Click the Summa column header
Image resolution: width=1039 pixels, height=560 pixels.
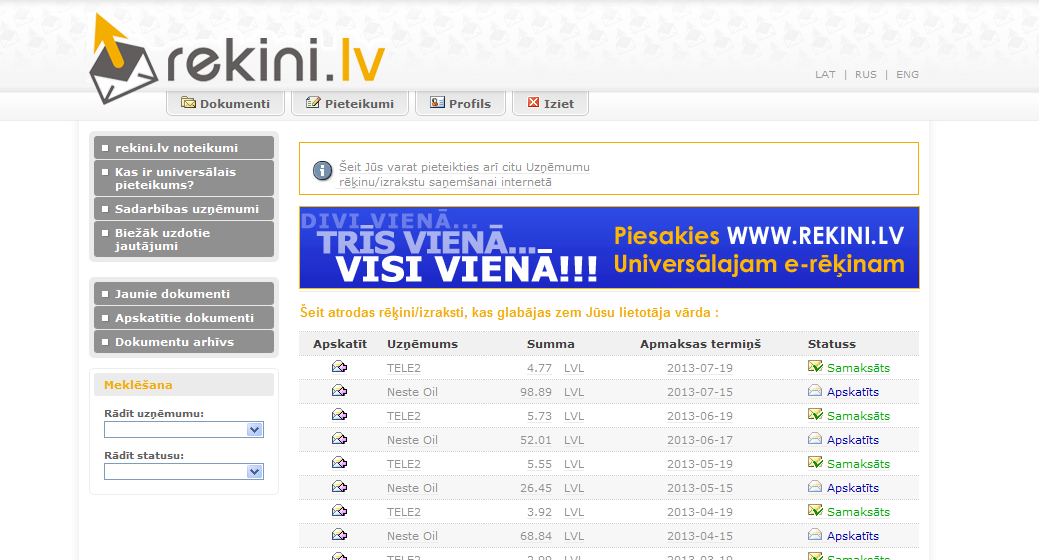point(550,344)
